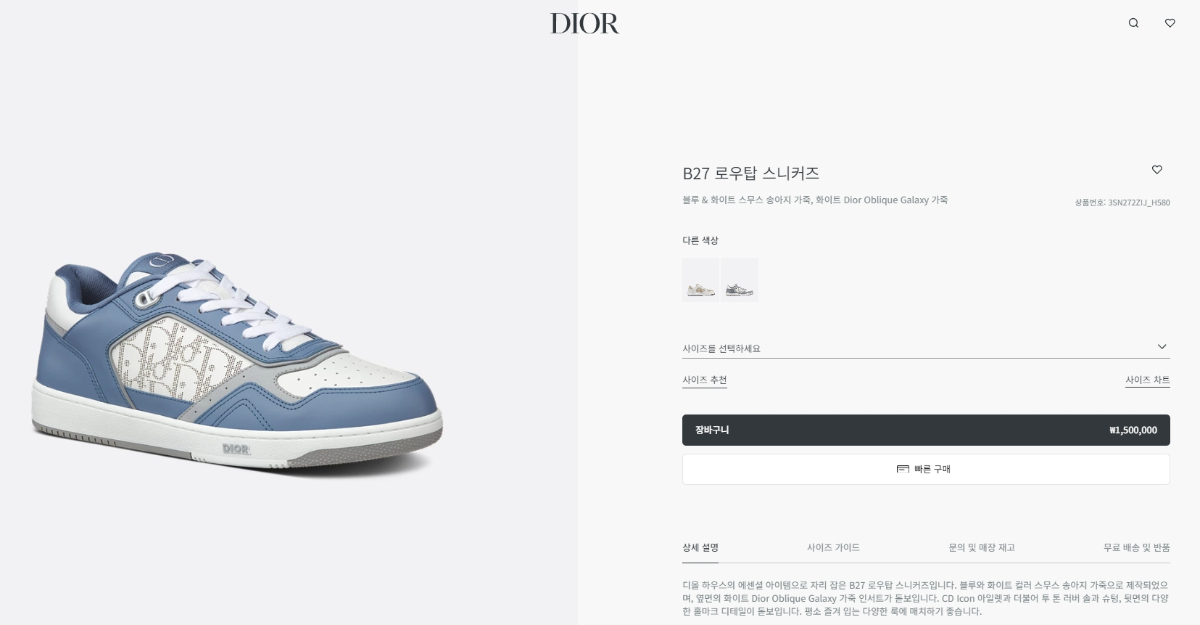Switch to the 사이즈 가이드 tab
This screenshot has height=625, width=1200.
834,548
